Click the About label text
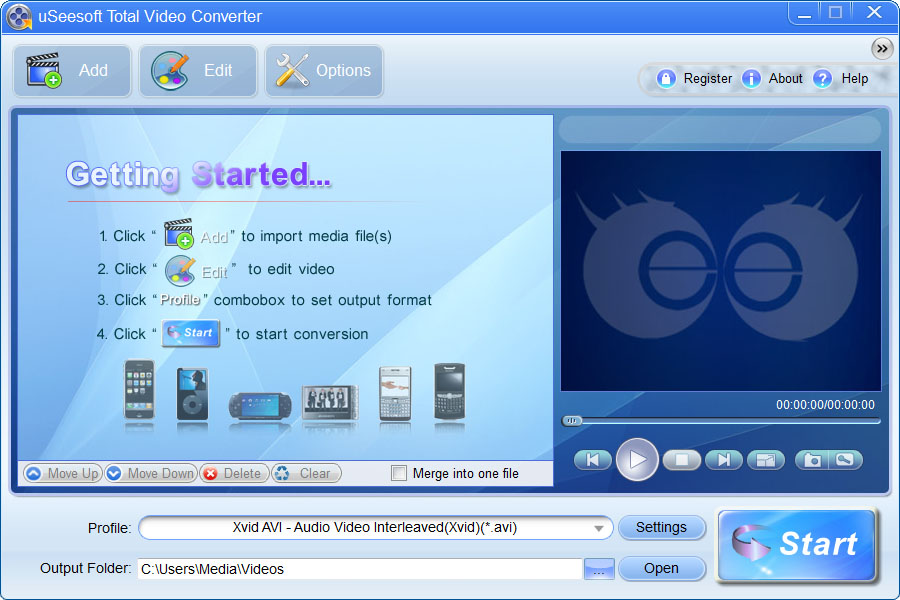 click(x=785, y=79)
